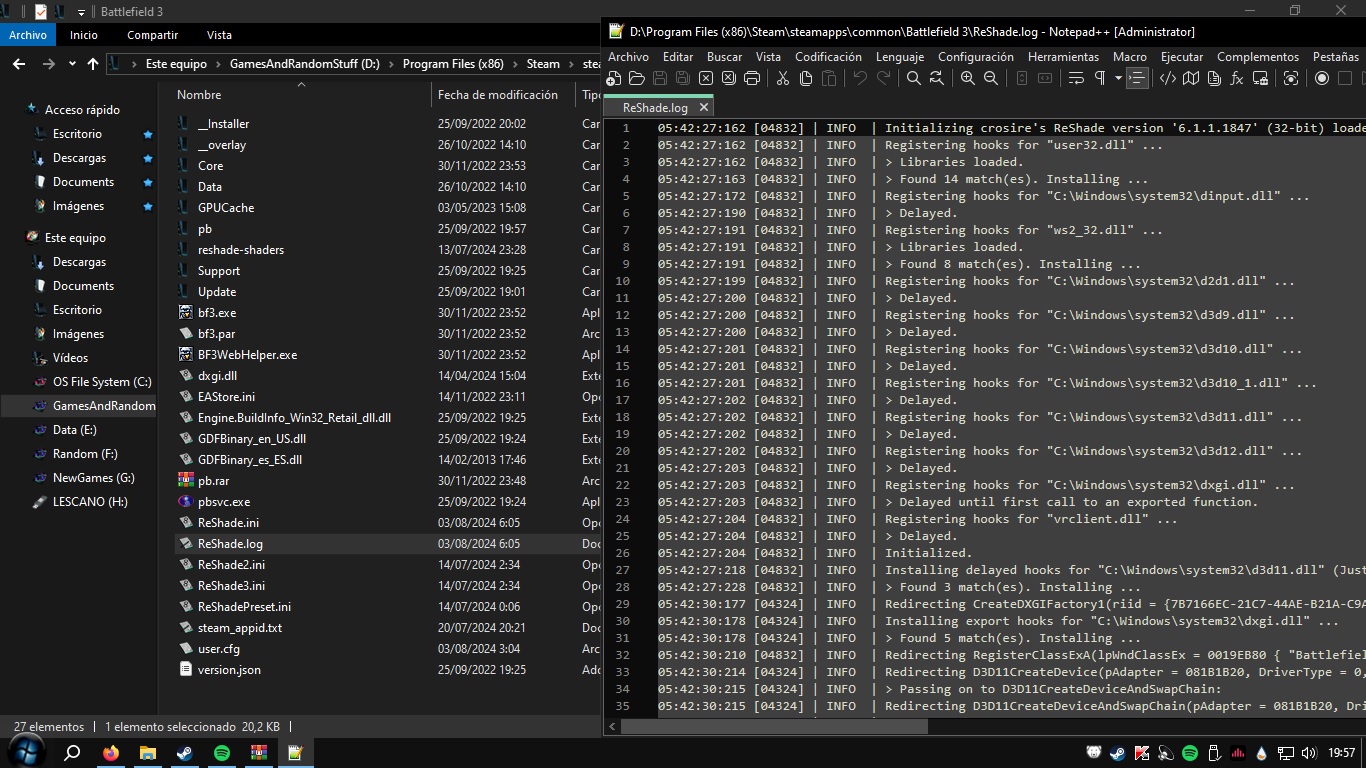This screenshot has width=1366, height=768.
Task: Click the Zoom in icon
Action: [x=967, y=78]
